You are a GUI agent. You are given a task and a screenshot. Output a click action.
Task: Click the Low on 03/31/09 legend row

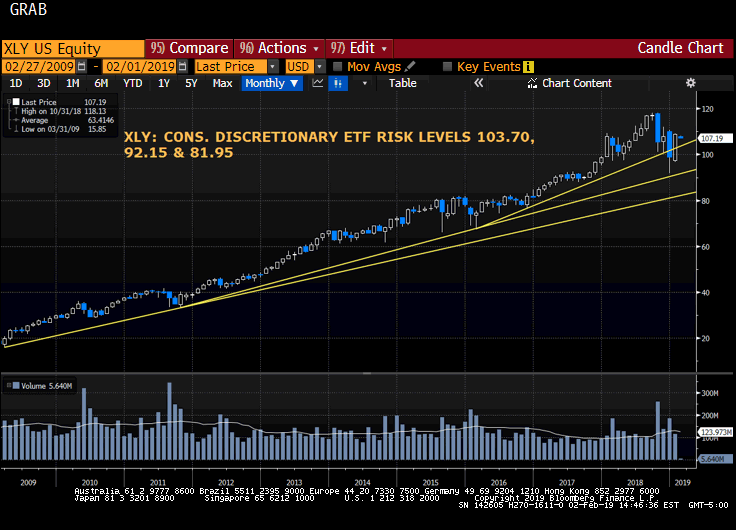point(61,129)
